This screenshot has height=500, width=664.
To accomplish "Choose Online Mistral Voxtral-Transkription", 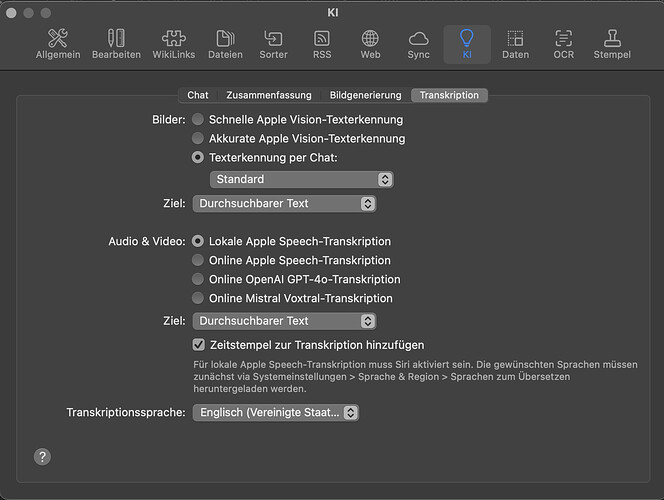I will click(198, 298).
